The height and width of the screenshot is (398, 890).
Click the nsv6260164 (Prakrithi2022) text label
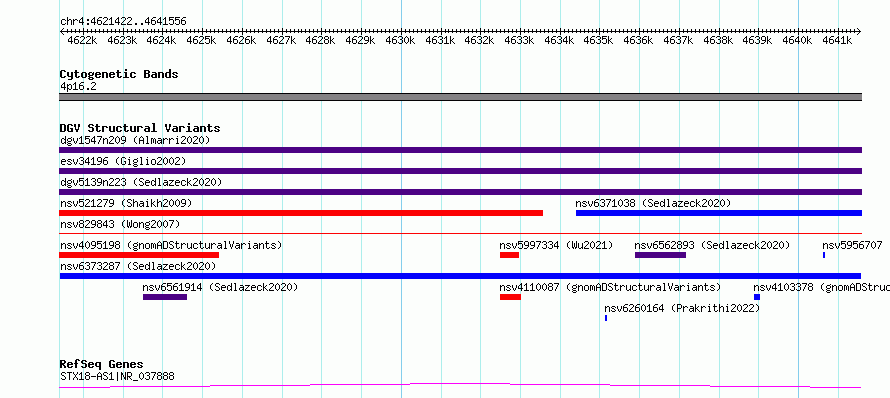(x=682, y=308)
